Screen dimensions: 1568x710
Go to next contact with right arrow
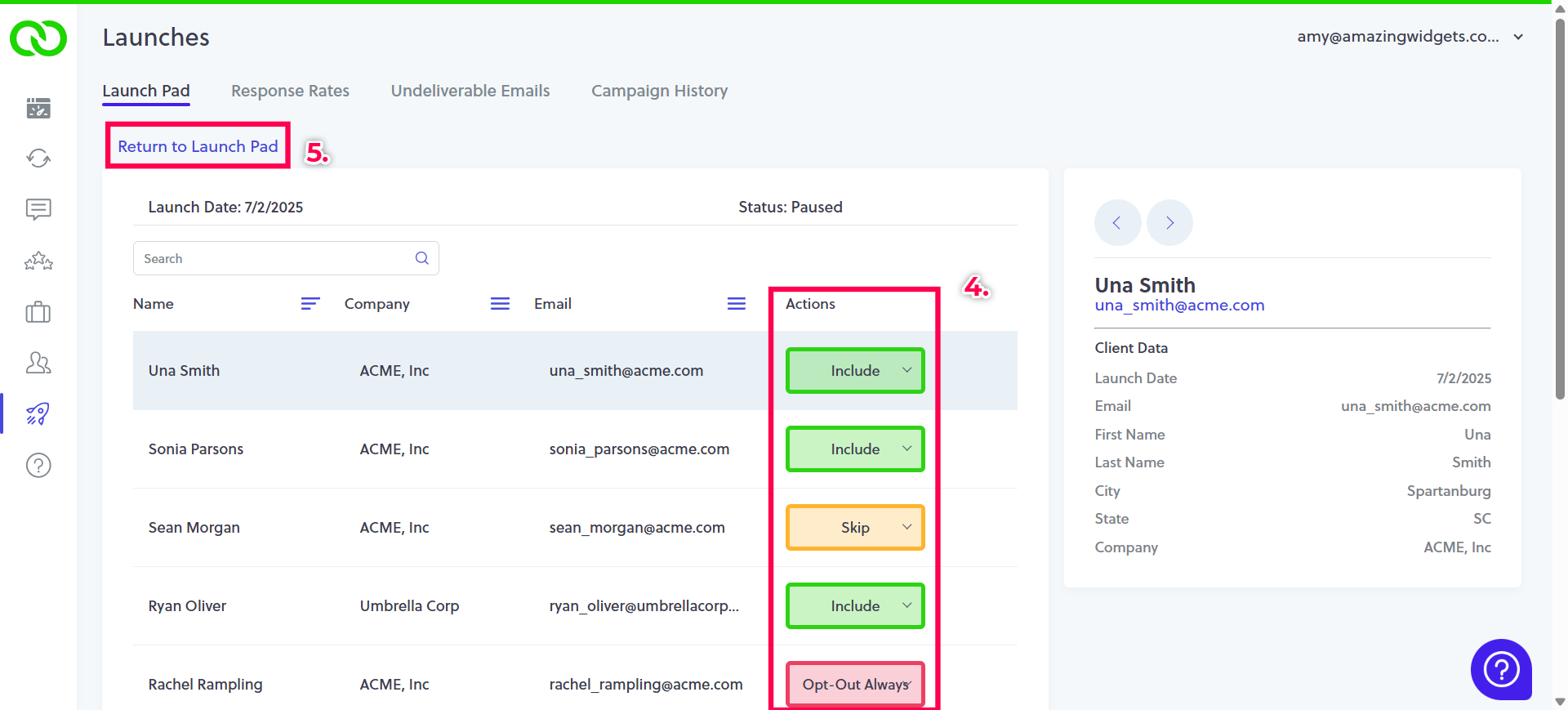point(1169,223)
